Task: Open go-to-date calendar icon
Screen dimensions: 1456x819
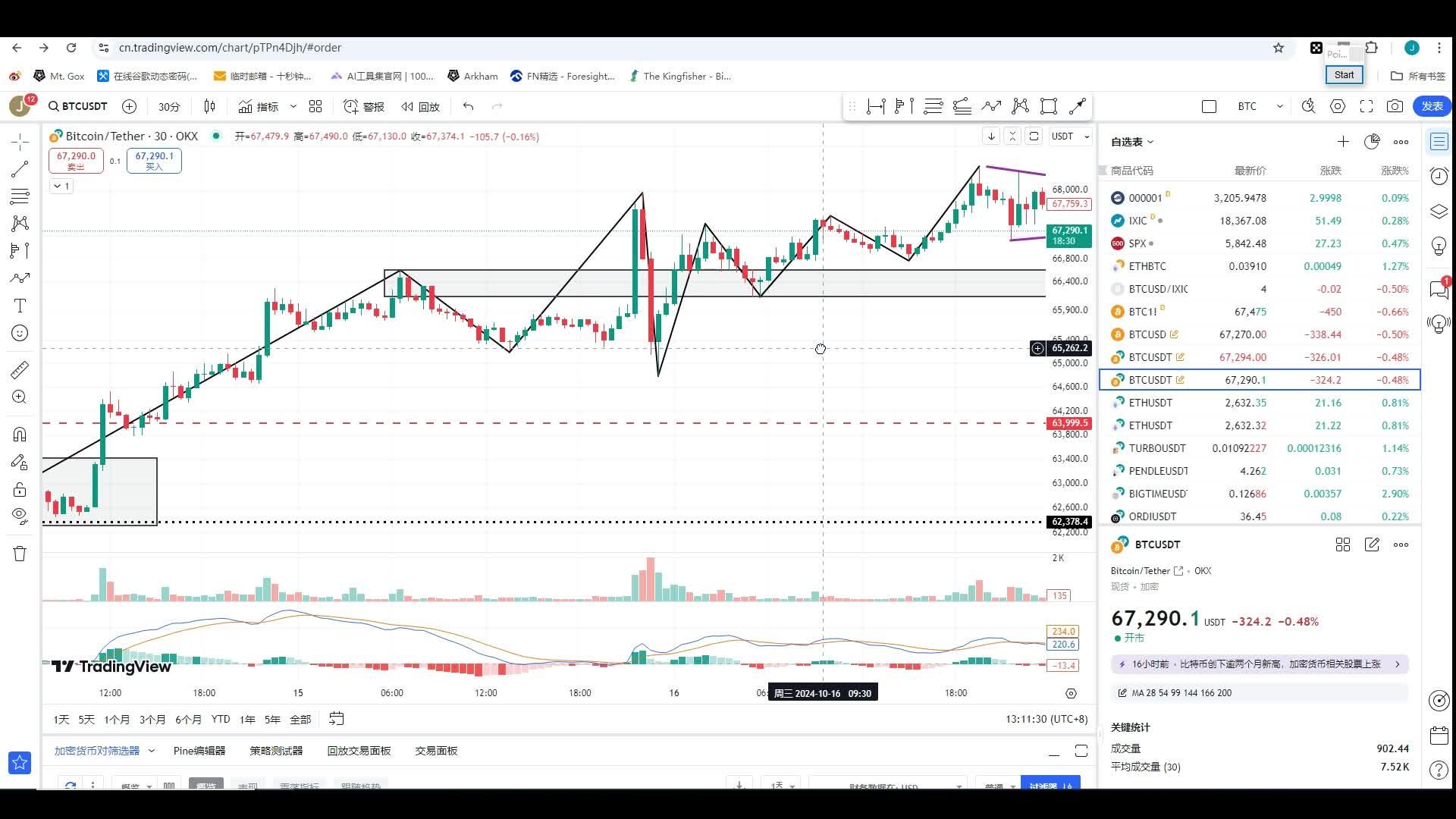Action: pyautogui.click(x=337, y=718)
